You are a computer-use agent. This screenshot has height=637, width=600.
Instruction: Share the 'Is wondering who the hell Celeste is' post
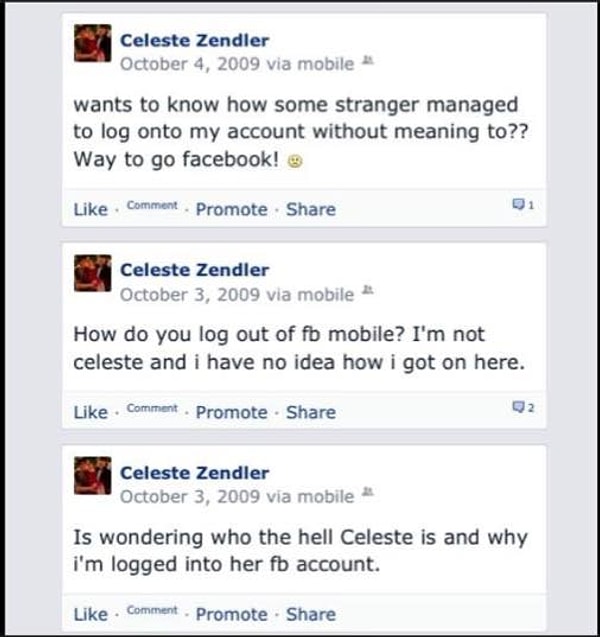(310, 614)
